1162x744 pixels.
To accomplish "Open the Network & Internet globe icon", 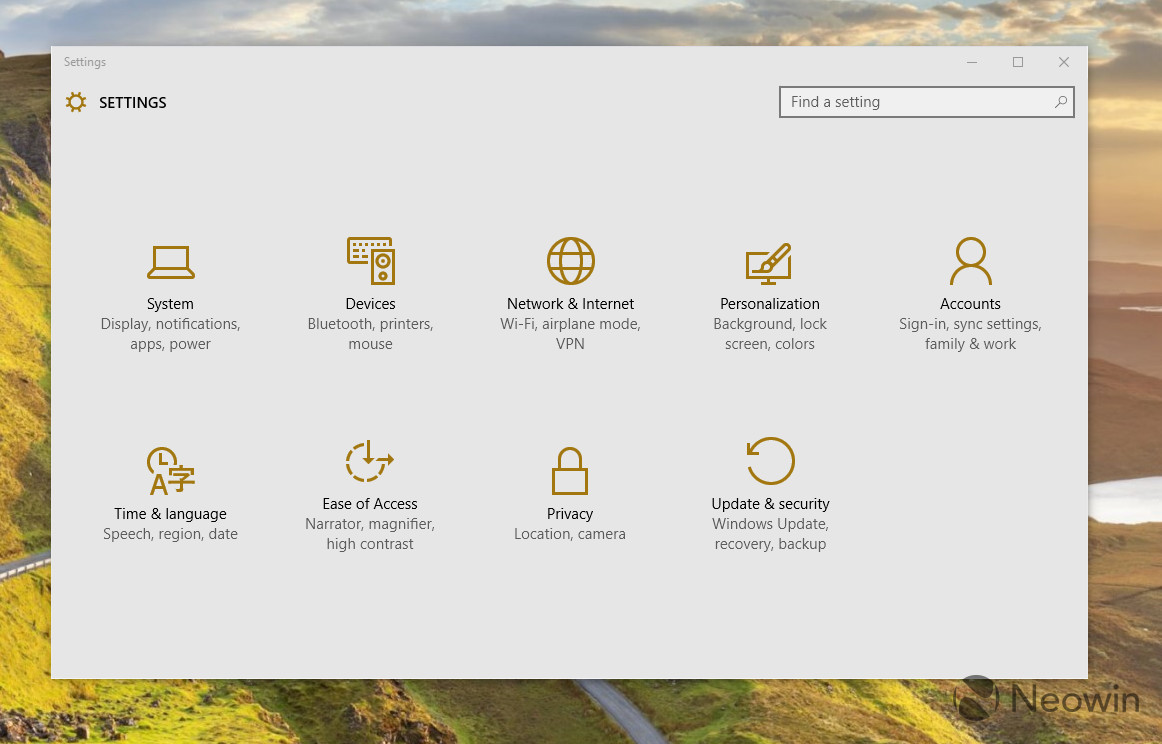I will 571,261.
